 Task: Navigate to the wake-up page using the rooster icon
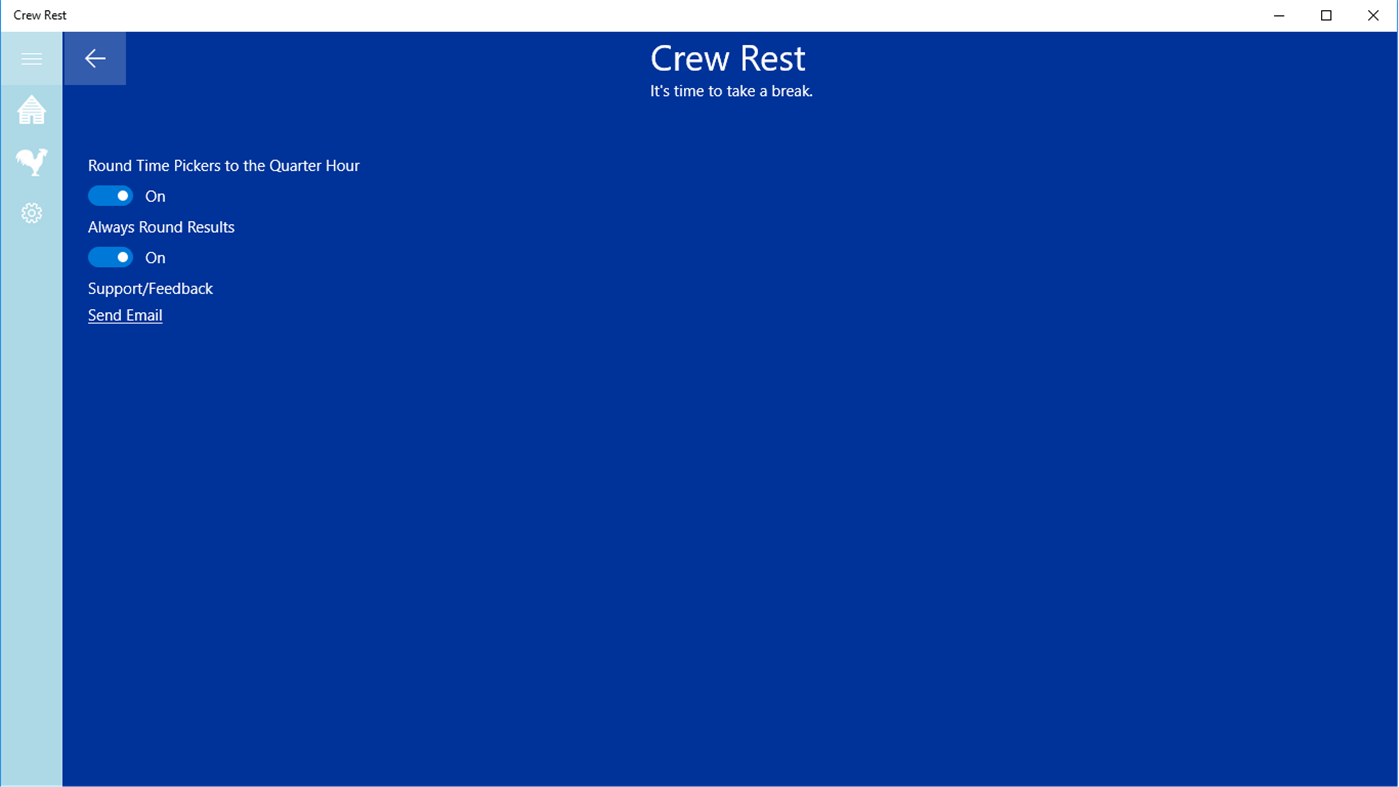click(x=31, y=161)
